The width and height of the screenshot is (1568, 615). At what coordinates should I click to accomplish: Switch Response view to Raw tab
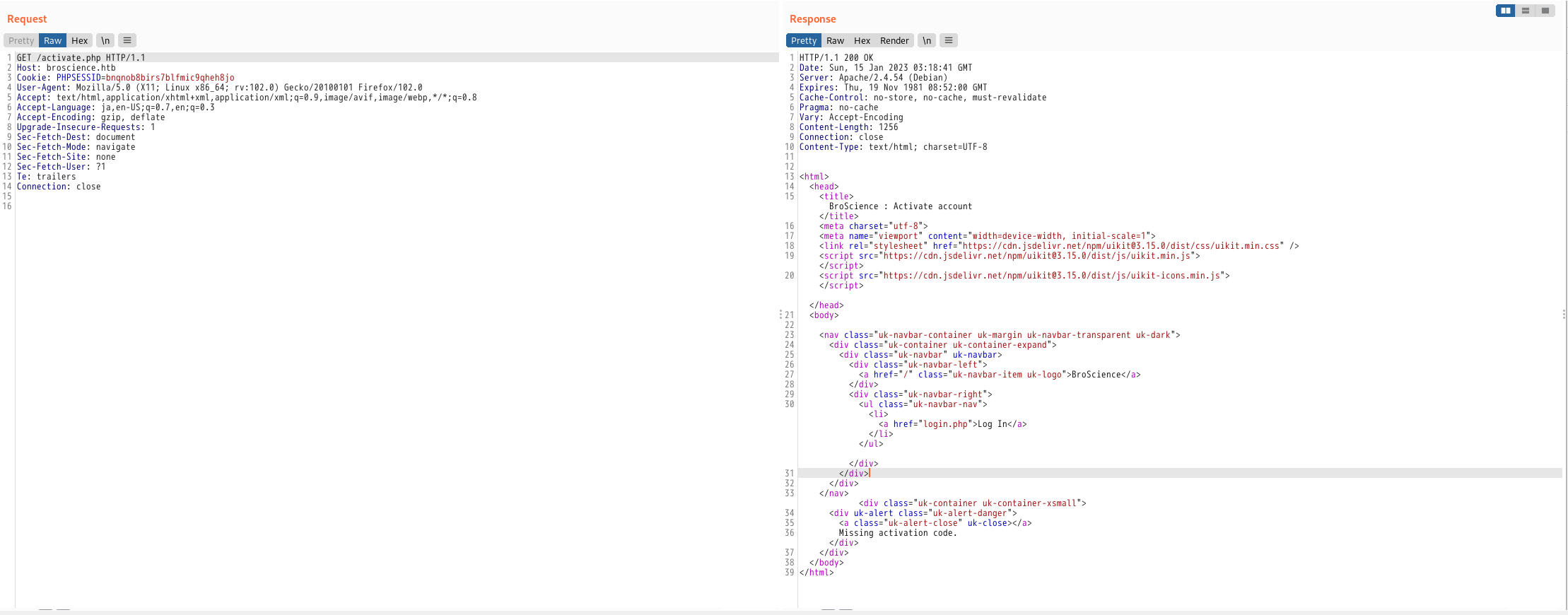(x=835, y=40)
